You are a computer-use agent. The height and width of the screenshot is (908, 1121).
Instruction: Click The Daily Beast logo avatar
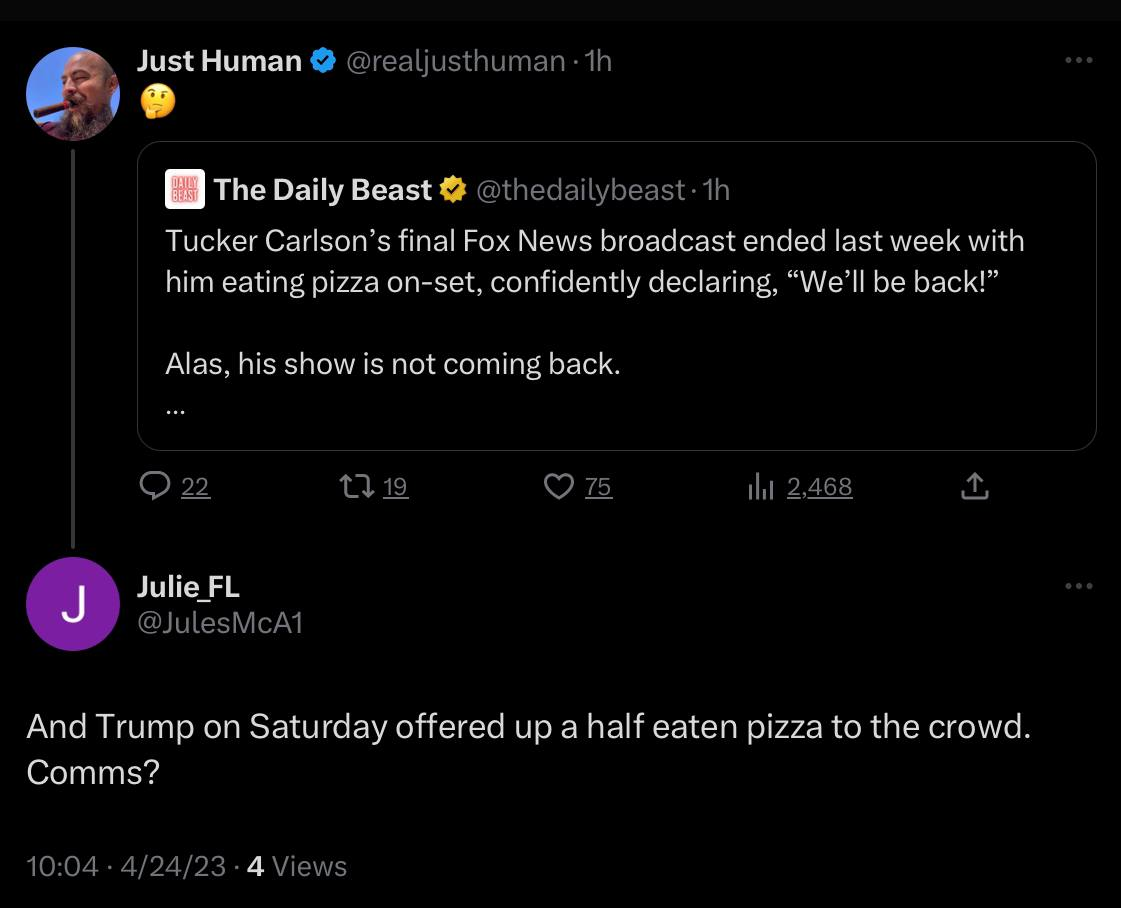click(x=184, y=190)
